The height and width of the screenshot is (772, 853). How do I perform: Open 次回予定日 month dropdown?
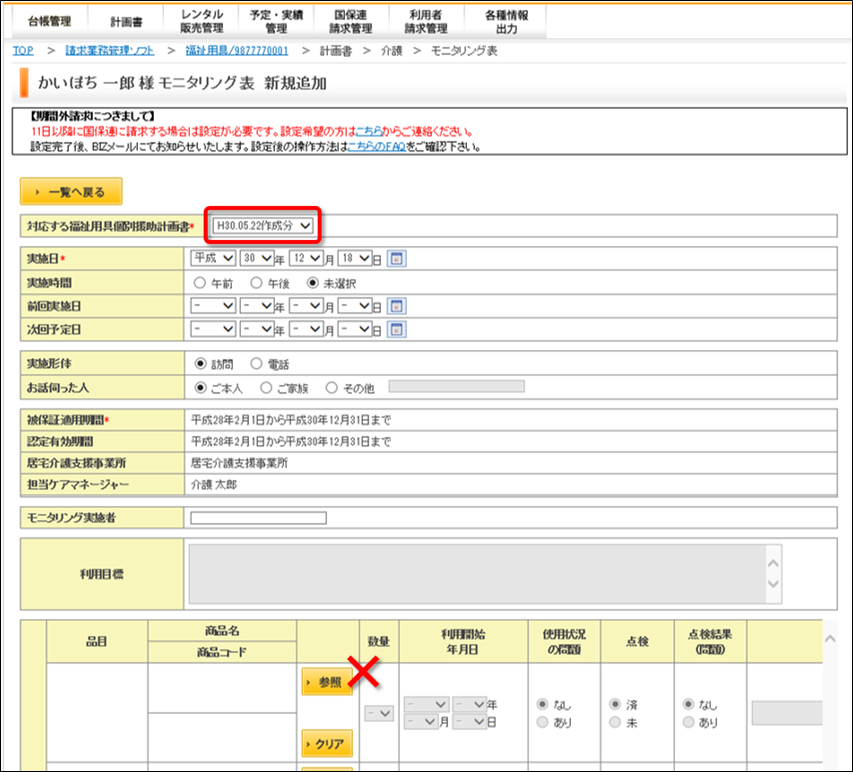pyautogui.click(x=306, y=329)
